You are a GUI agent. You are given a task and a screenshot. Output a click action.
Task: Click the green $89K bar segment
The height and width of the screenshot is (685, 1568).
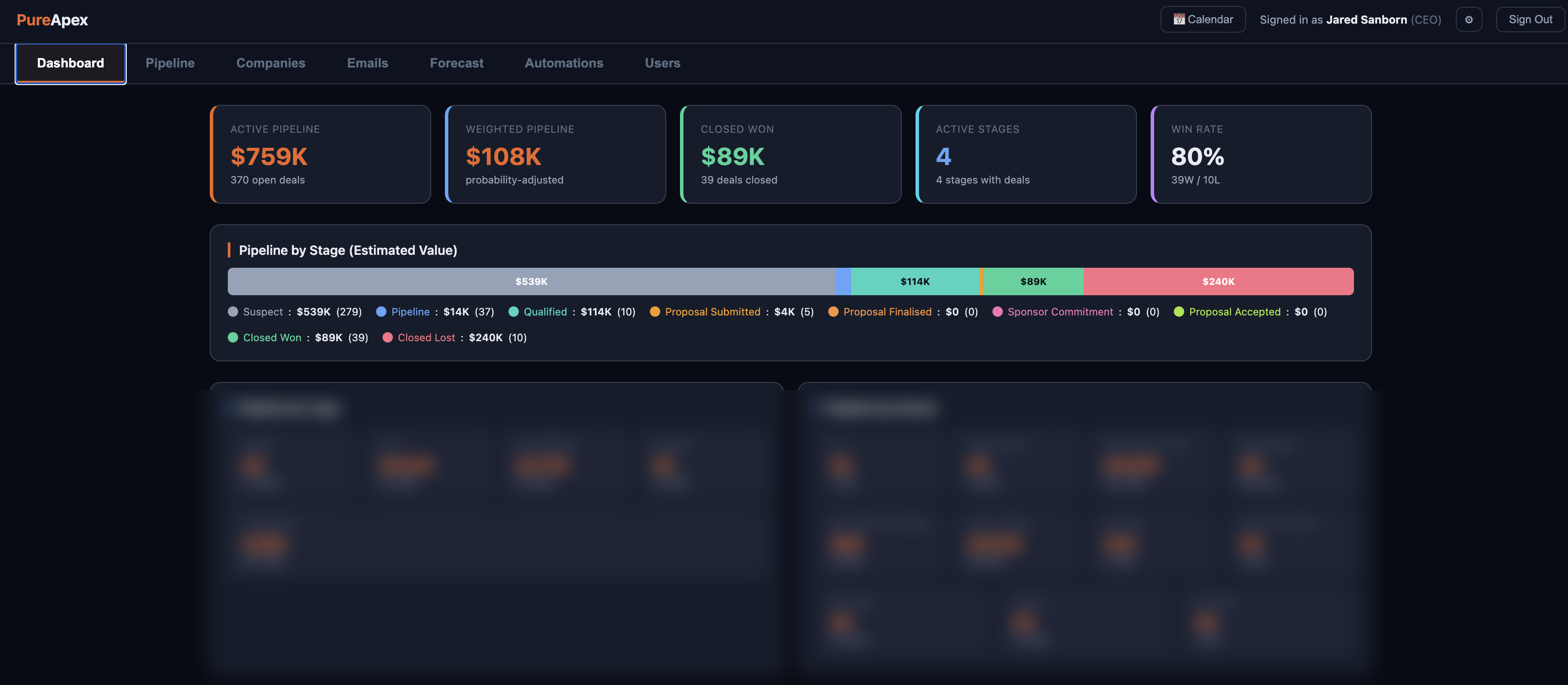1034,281
